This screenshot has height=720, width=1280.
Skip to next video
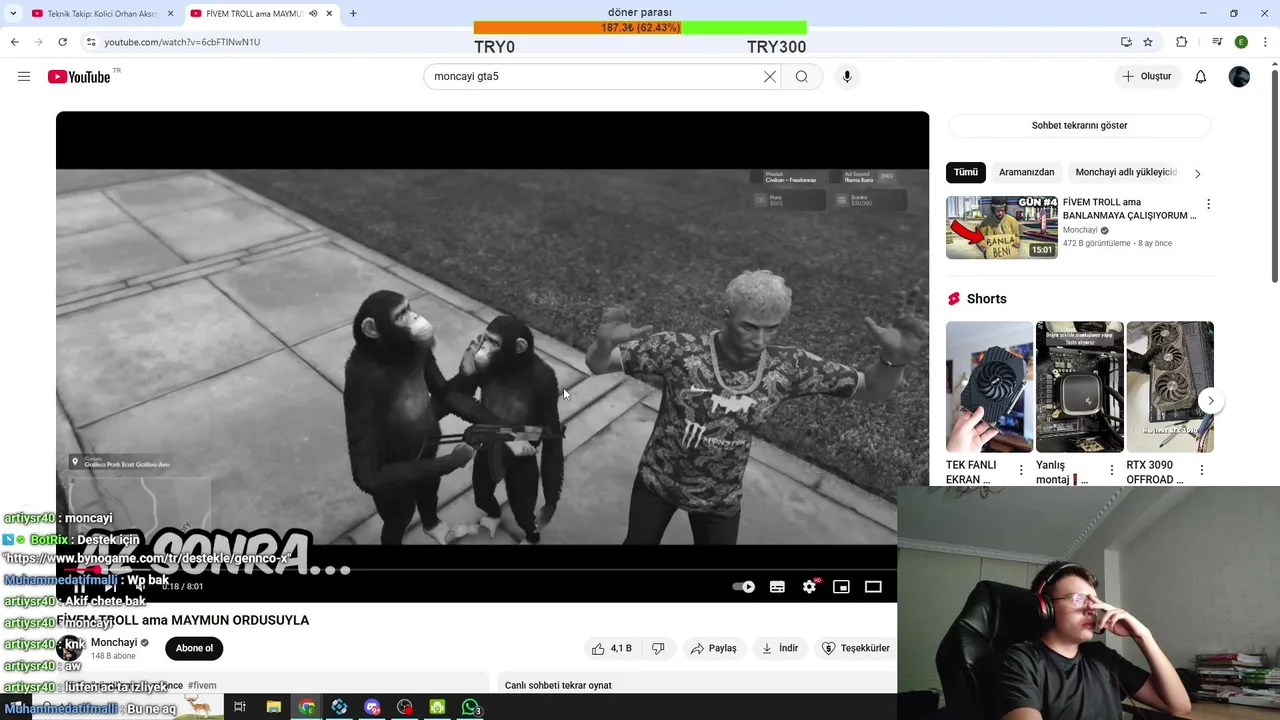[x=110, y=587]
